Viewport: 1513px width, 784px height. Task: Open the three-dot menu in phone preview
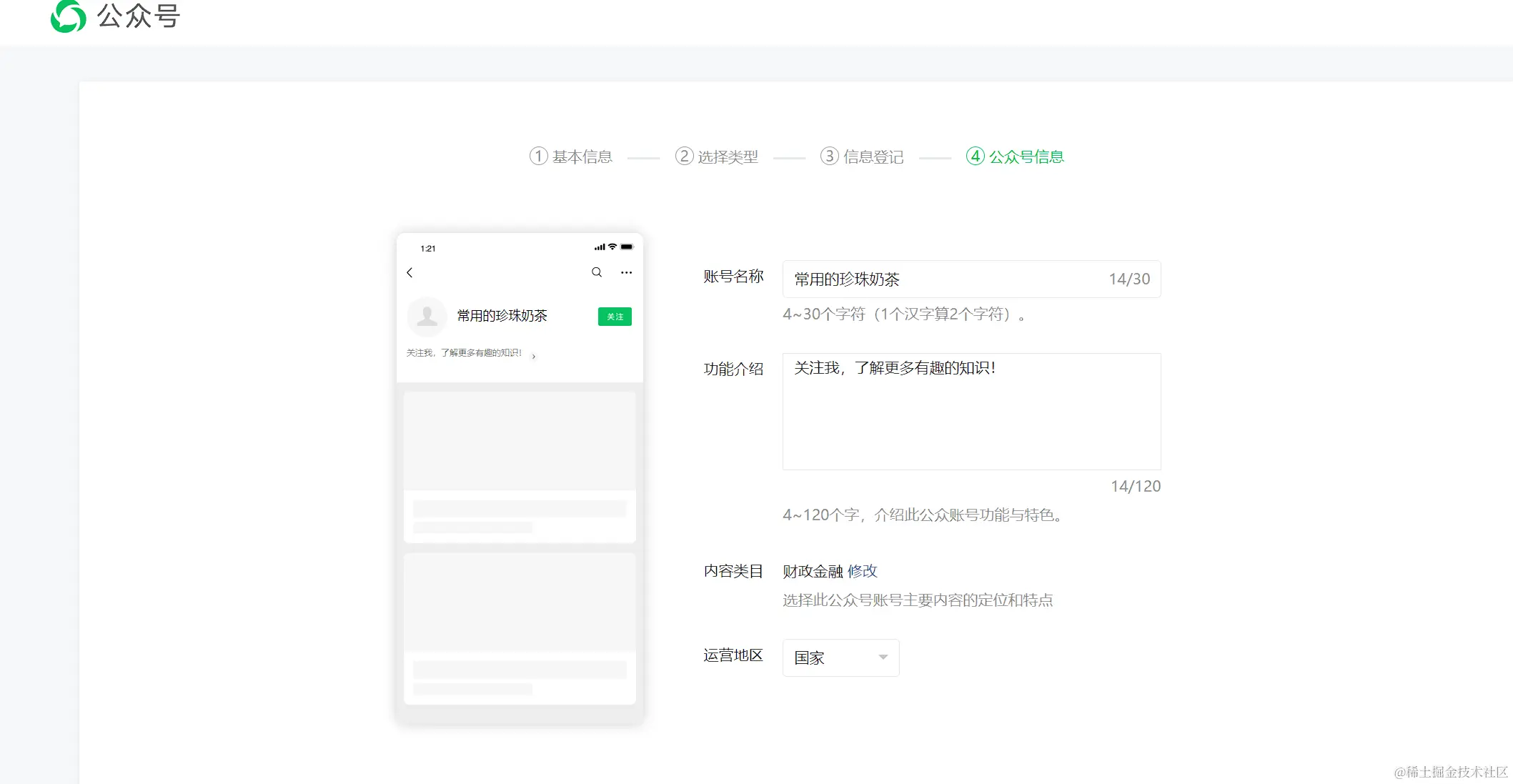click(626, 272)
